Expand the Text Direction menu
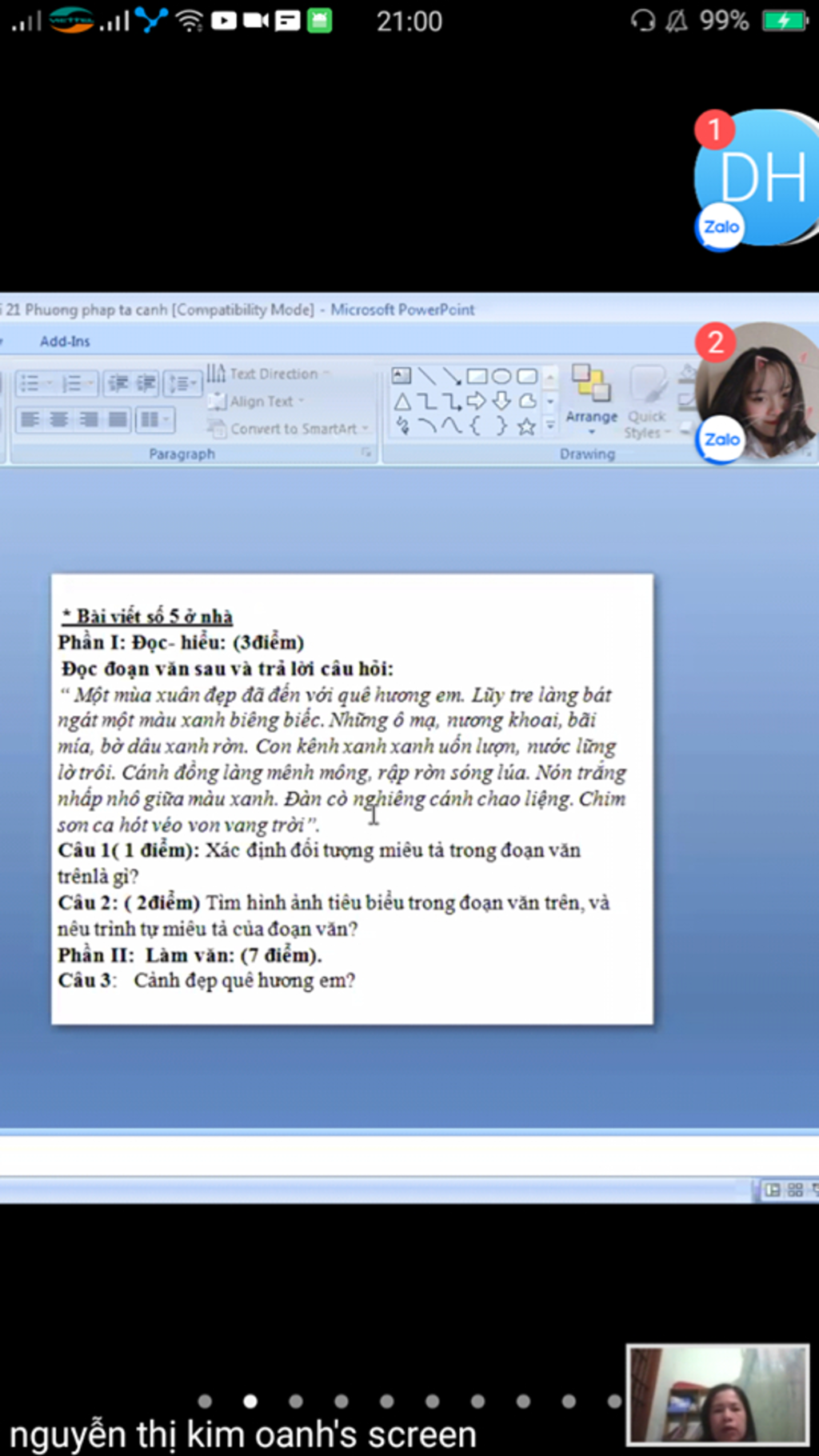This screenshot has width=819, height=1456. tap(269, 374)
